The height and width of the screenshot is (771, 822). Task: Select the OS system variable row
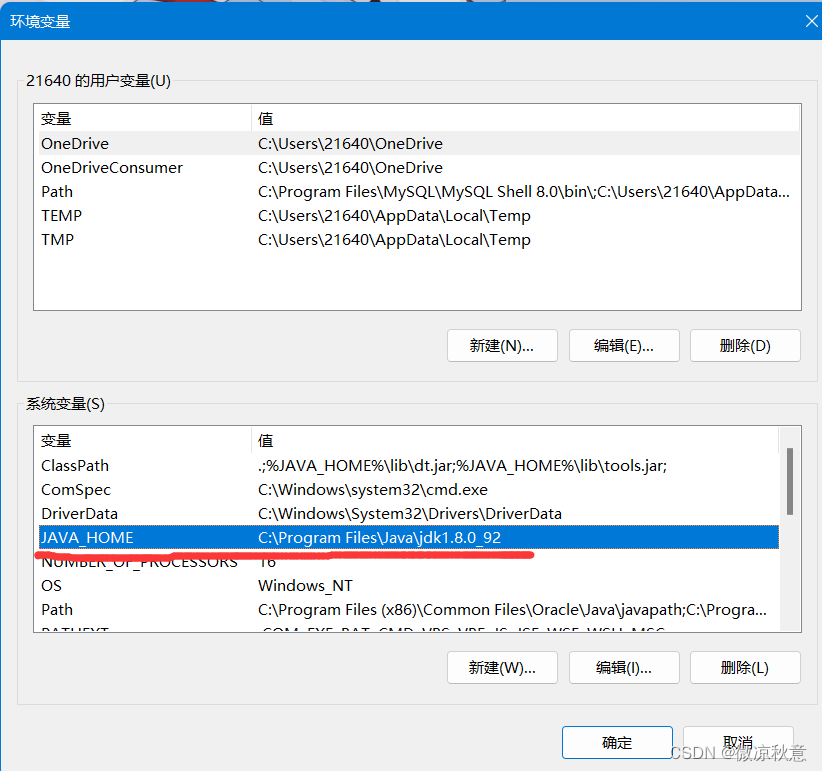tap(409, 585)
